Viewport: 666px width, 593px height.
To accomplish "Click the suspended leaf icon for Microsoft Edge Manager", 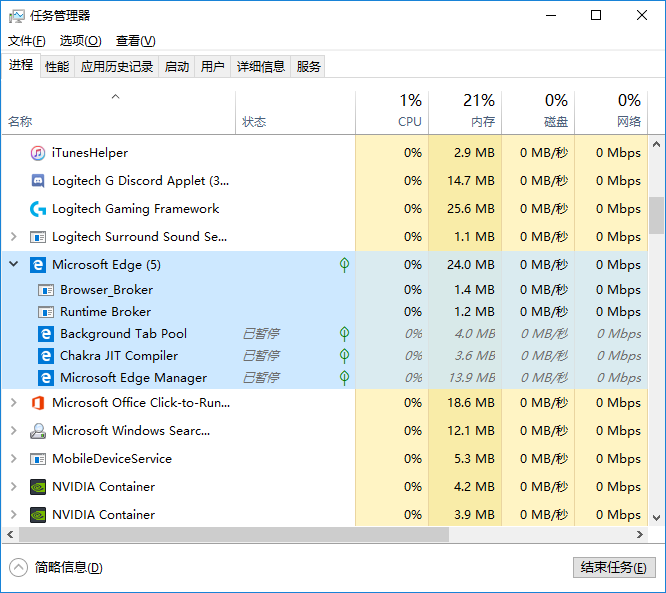I will point(344,378).
